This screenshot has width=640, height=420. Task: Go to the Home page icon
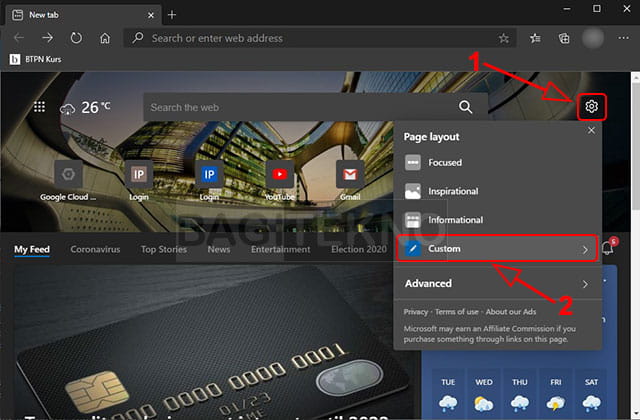105,38
